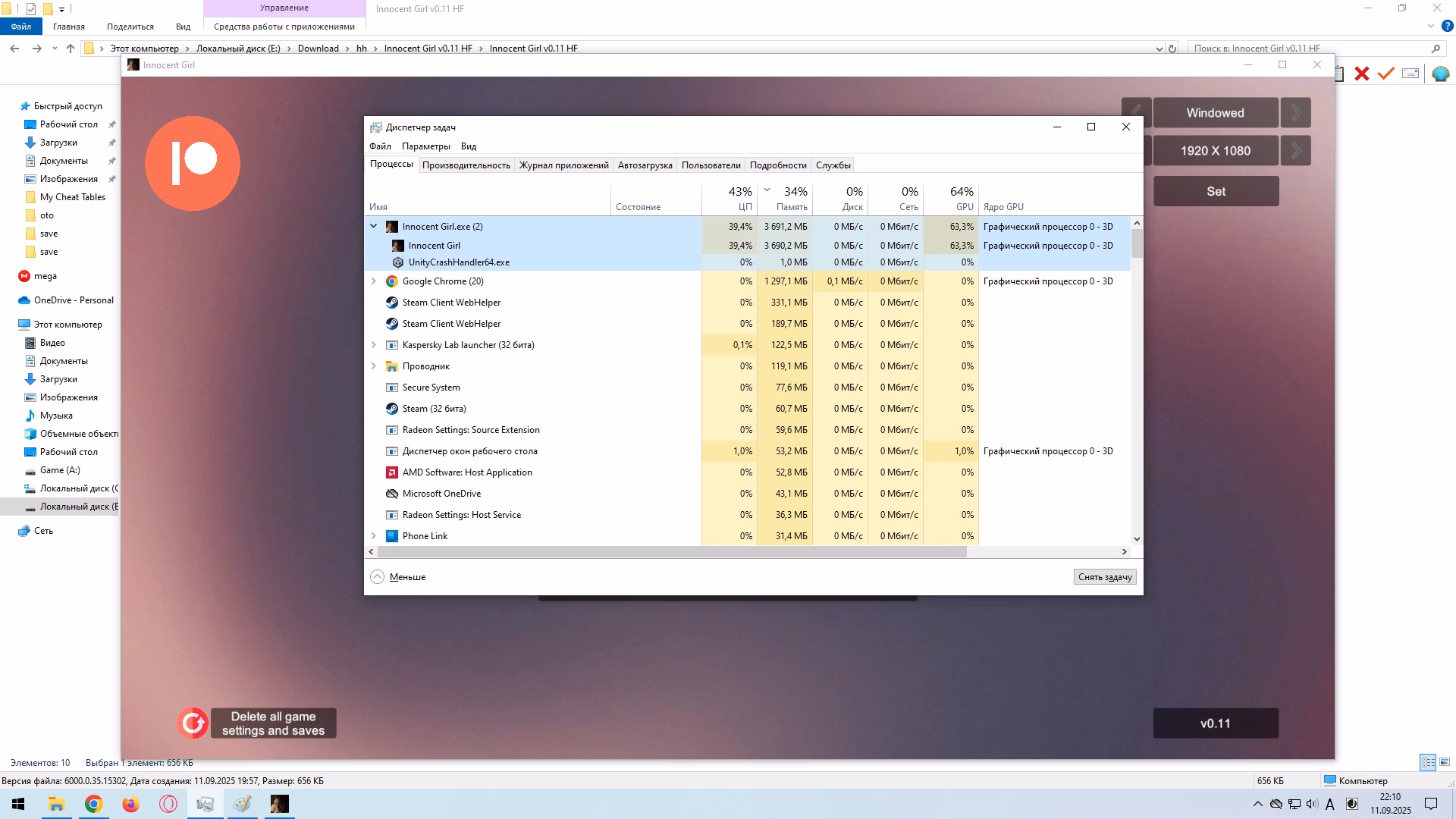Click Меньше to collapse Task Manager details
This screenshot has height=819, width=1456.
tap(398, 577)
